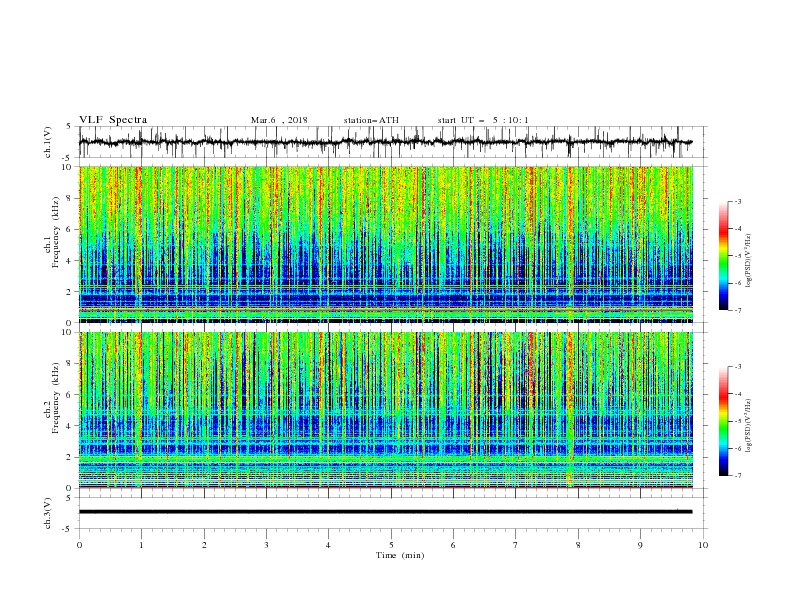Select the ch.1 "Frequency (kHz)" axis label
Viewport: 792px width, 612px height.
[56, 232]
